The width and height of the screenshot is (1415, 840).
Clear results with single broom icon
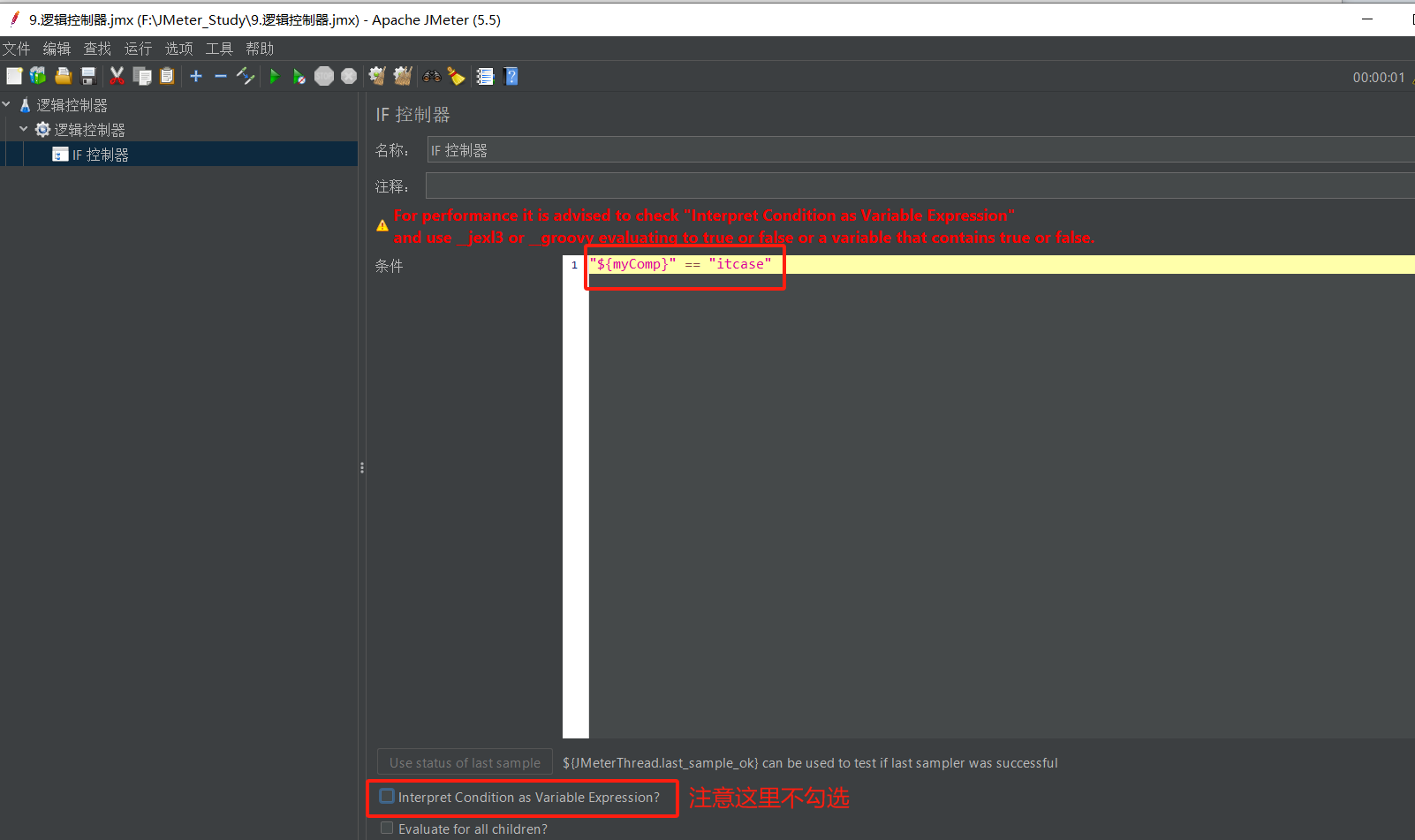coord(377,77)
